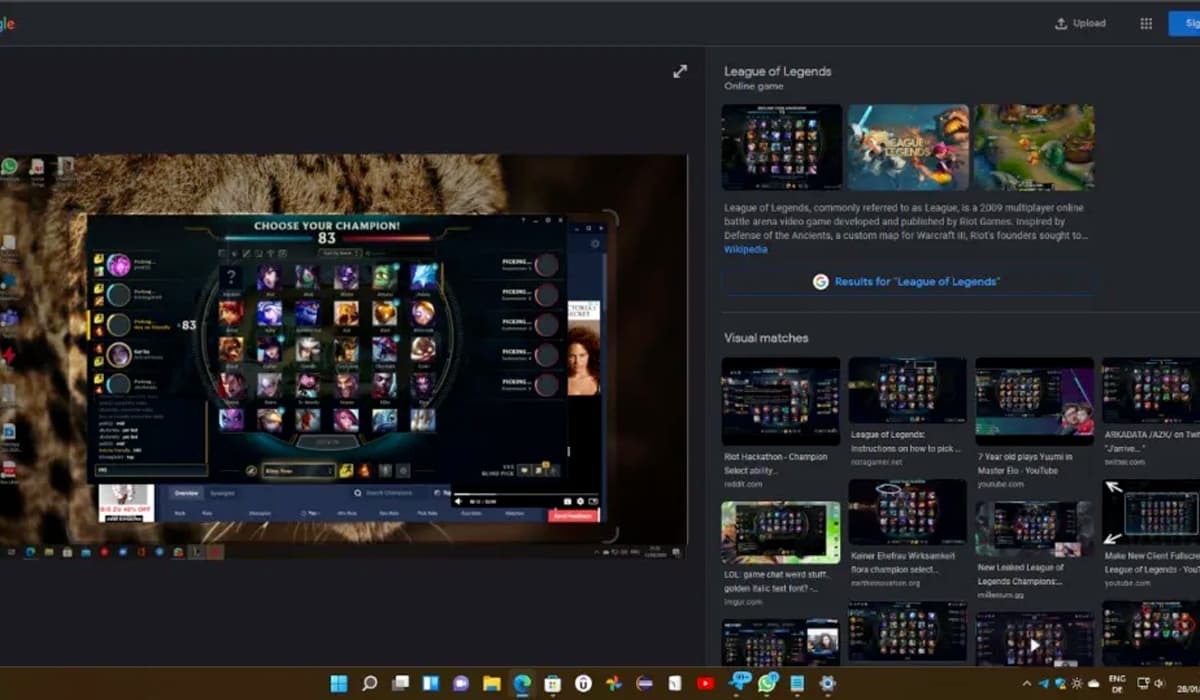The width and height of the screenshot is (1200, 700).
Task: Open WhatsApp from the taskbar
Action: click(x=767, y=683)
